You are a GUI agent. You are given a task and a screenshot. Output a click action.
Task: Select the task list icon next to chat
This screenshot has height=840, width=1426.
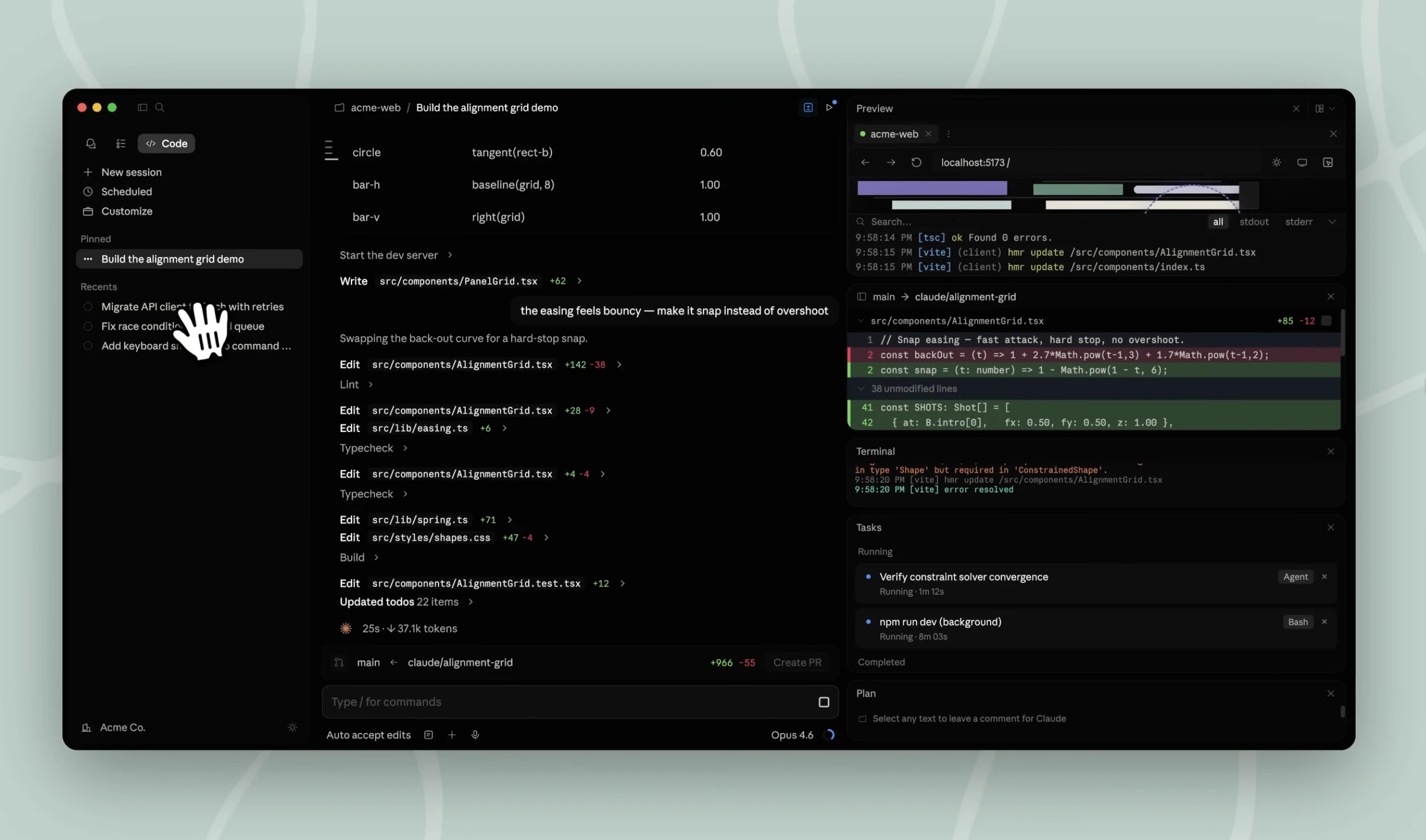click(x=121, y=143)
